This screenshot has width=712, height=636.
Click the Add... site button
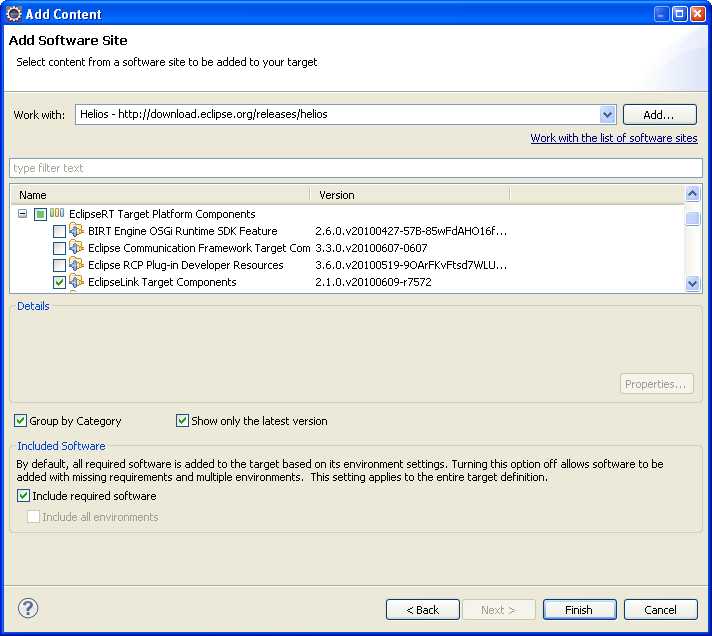click(x=659, y=114)
